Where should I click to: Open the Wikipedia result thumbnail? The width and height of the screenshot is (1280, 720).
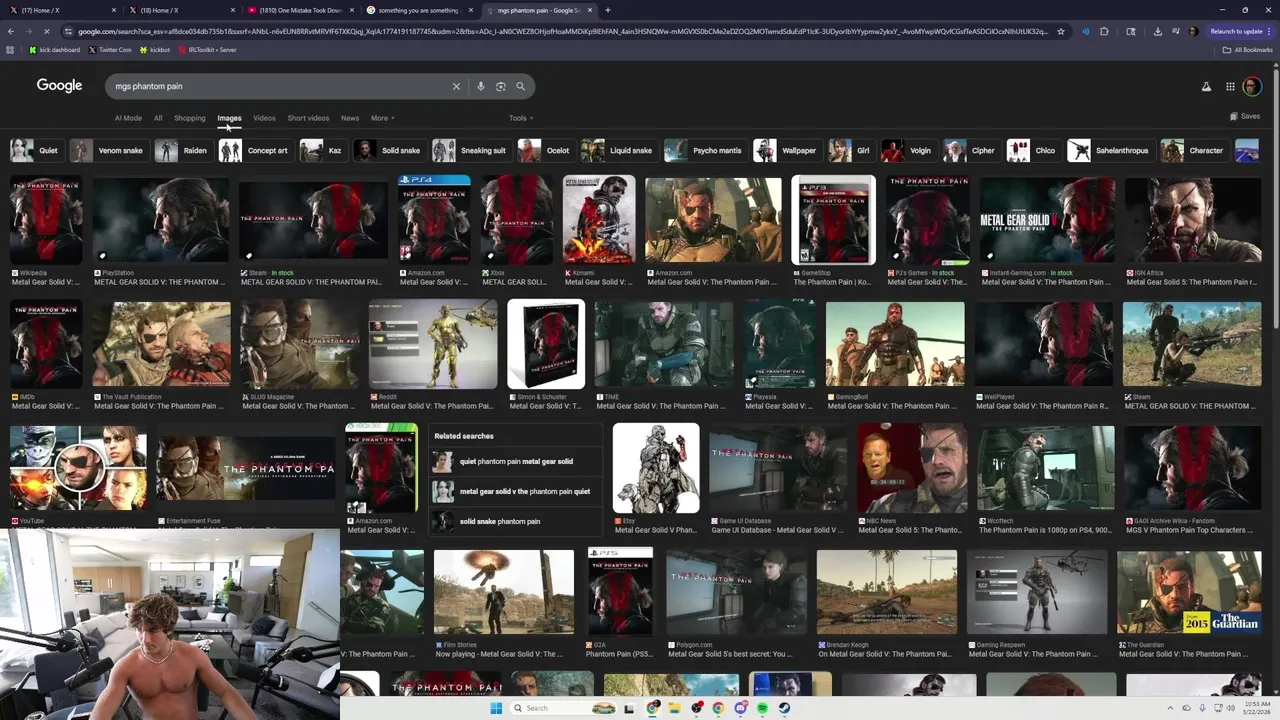(45, 220)
